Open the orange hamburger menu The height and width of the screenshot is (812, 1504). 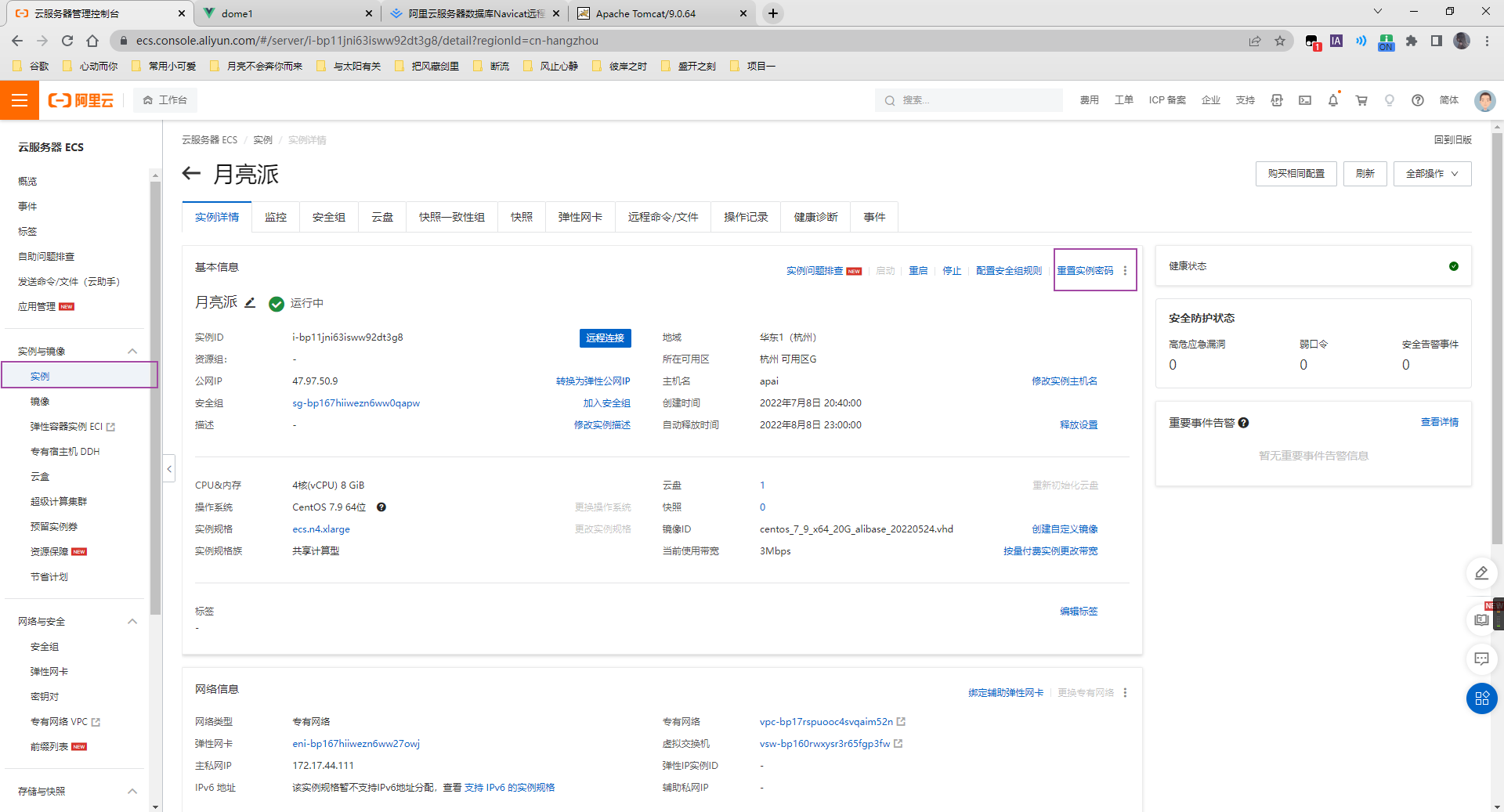pos(20,100)
